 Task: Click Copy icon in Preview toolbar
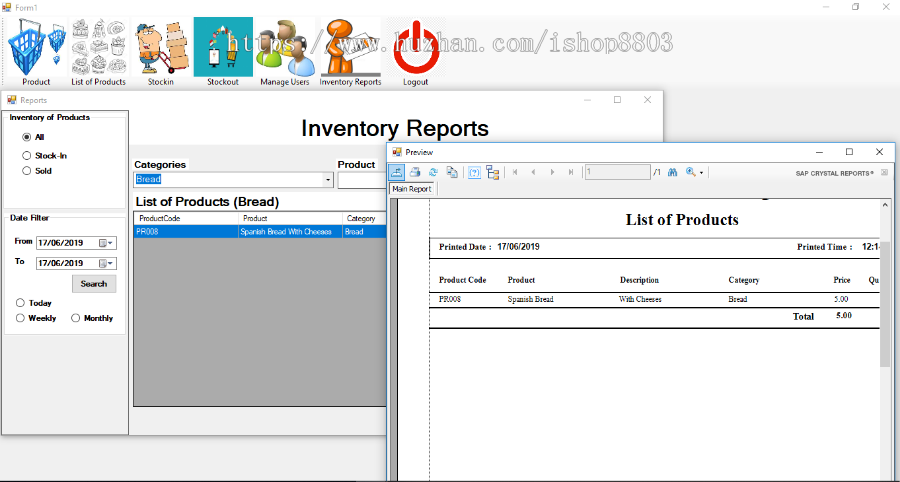tap(452, 172)
